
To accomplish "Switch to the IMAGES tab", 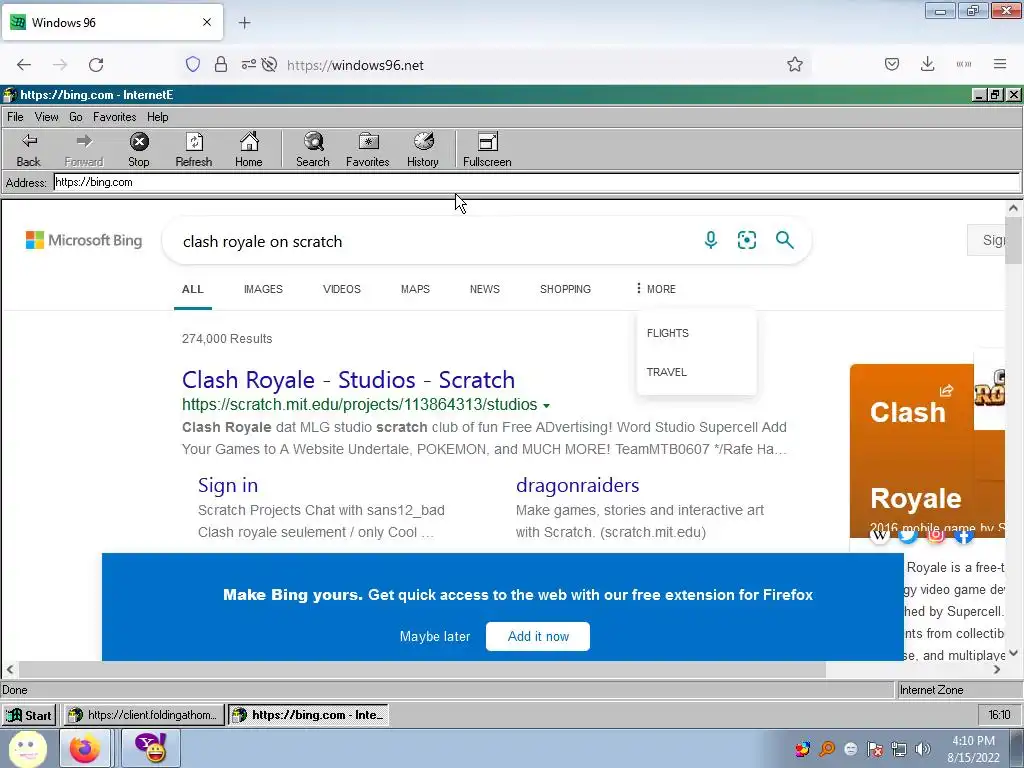I will pyautogui.click(x=263, y=289).
